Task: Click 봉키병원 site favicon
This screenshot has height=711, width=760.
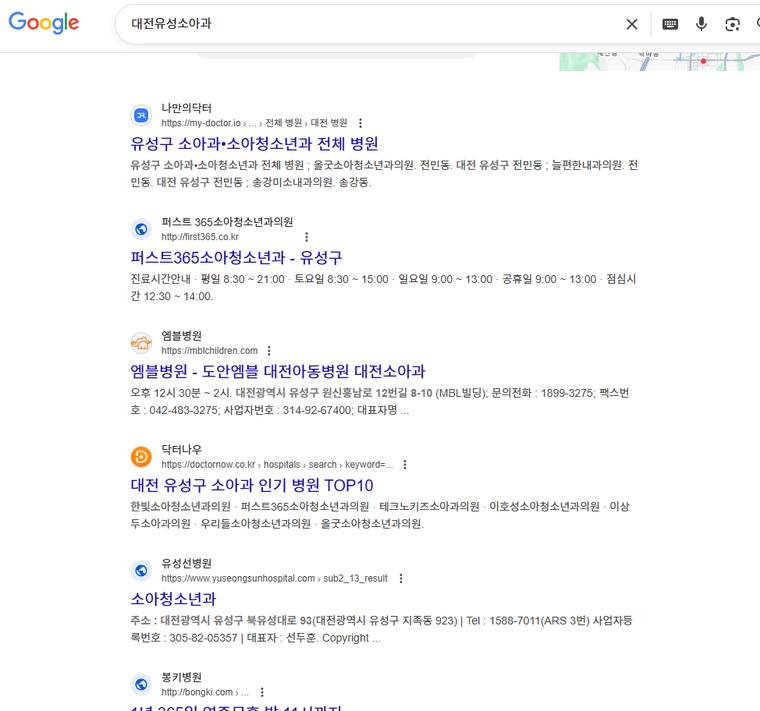Action: tap(141, 684)
